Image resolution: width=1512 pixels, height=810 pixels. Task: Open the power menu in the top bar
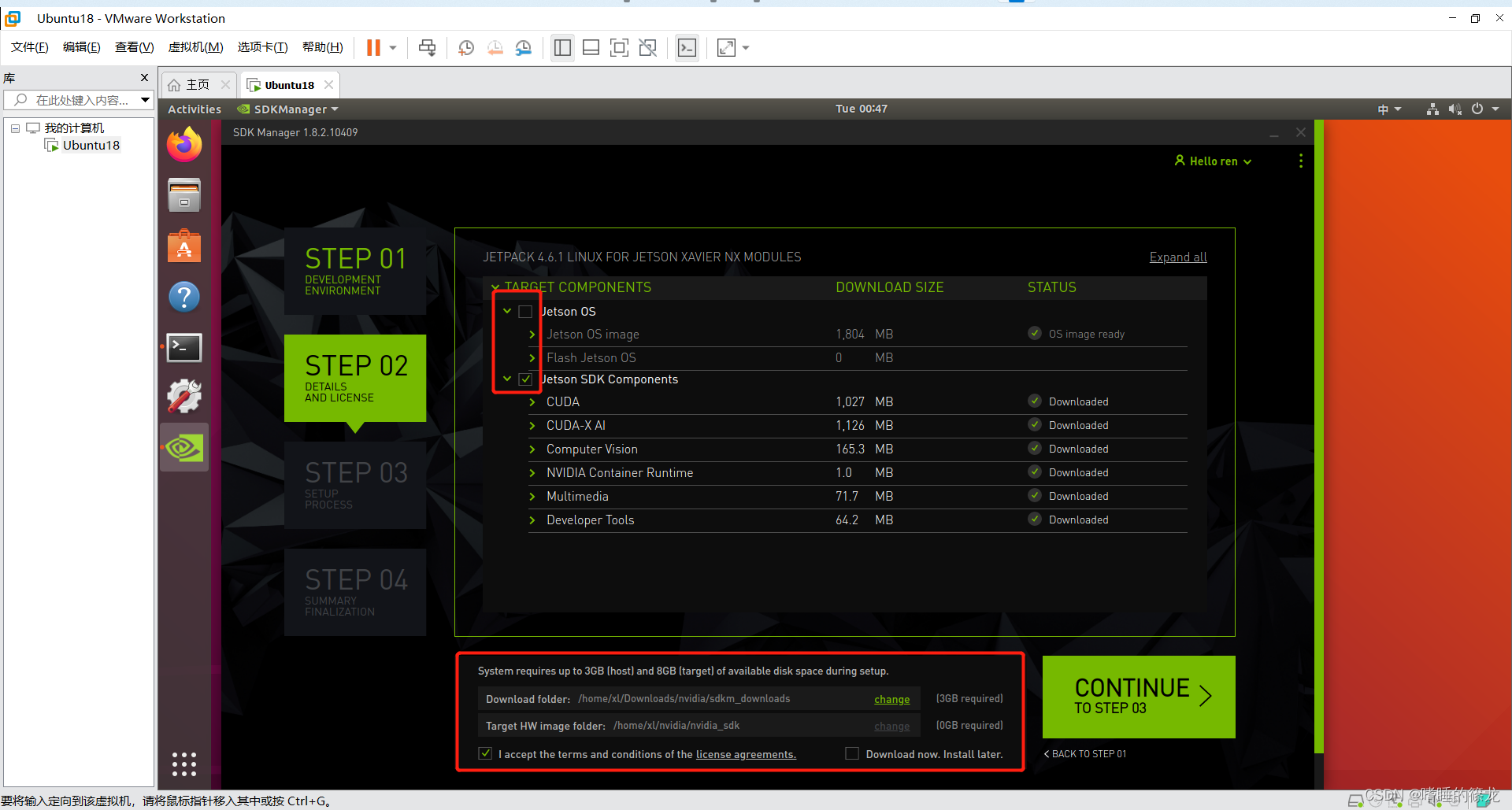[x=1485, y=109]
